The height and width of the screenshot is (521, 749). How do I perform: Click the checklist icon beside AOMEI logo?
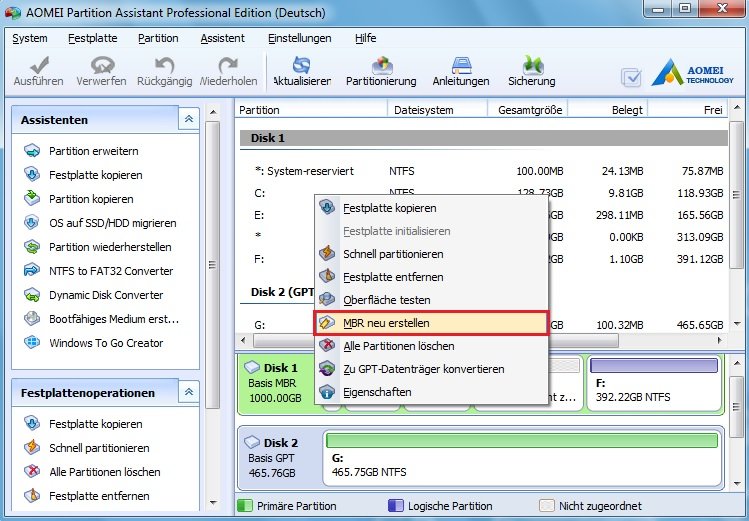tap(631, 77)
